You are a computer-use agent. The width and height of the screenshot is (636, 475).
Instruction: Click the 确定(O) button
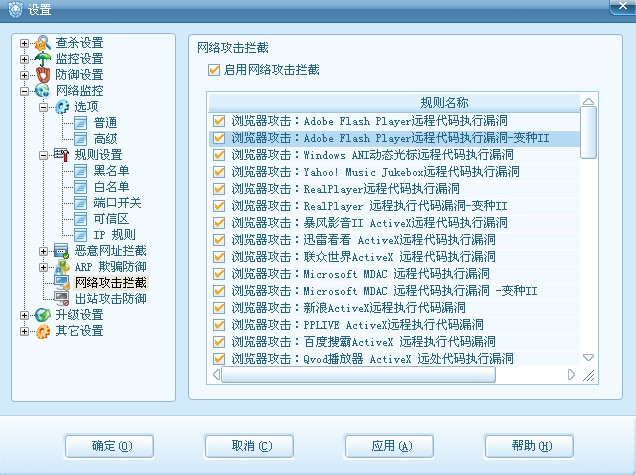(109, 446)
